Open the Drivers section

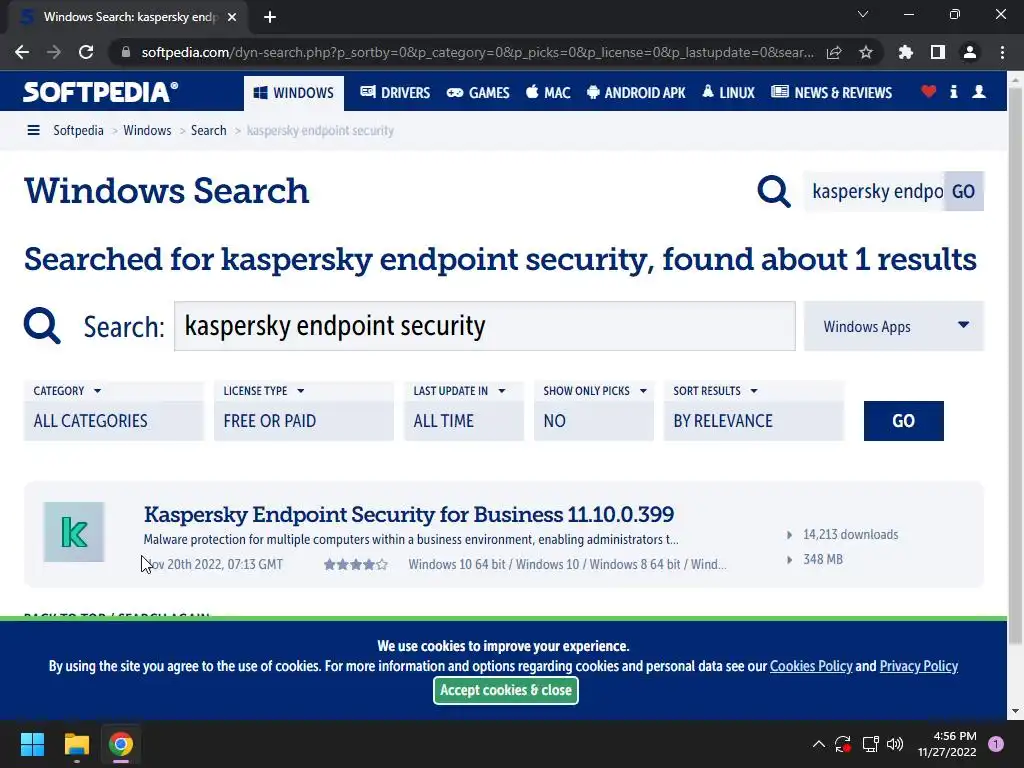tap(395, 93)
